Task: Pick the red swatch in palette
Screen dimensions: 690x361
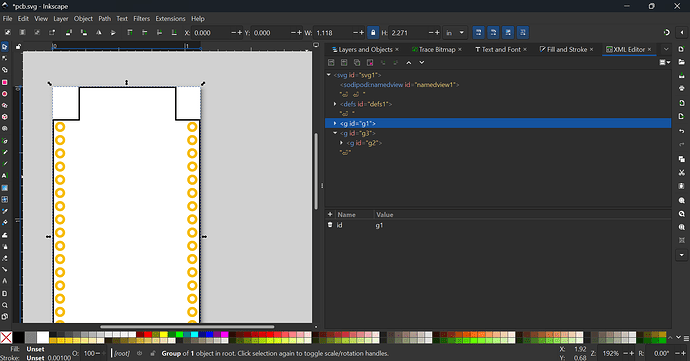Action: pyautogui.click(x=148, y=335)
